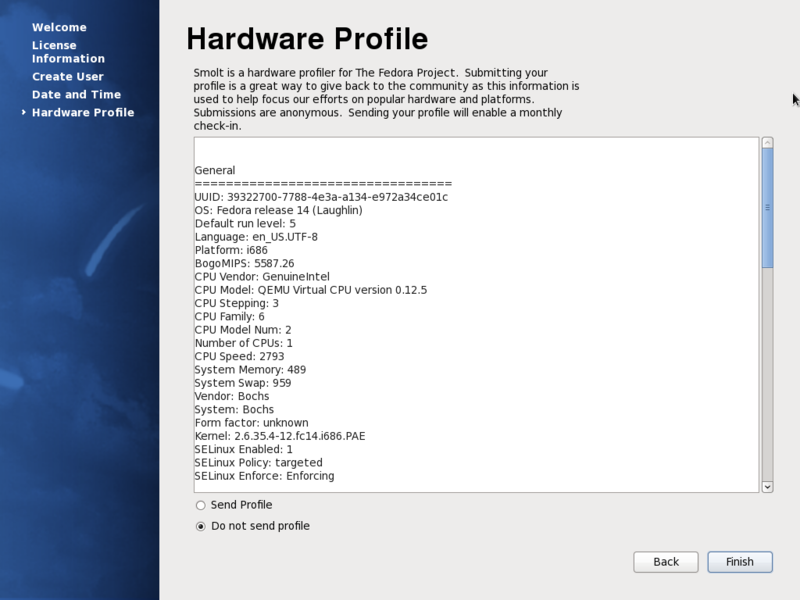
Task: Click 'Number of CPUs: 1' line
Action: click(244, 343)
